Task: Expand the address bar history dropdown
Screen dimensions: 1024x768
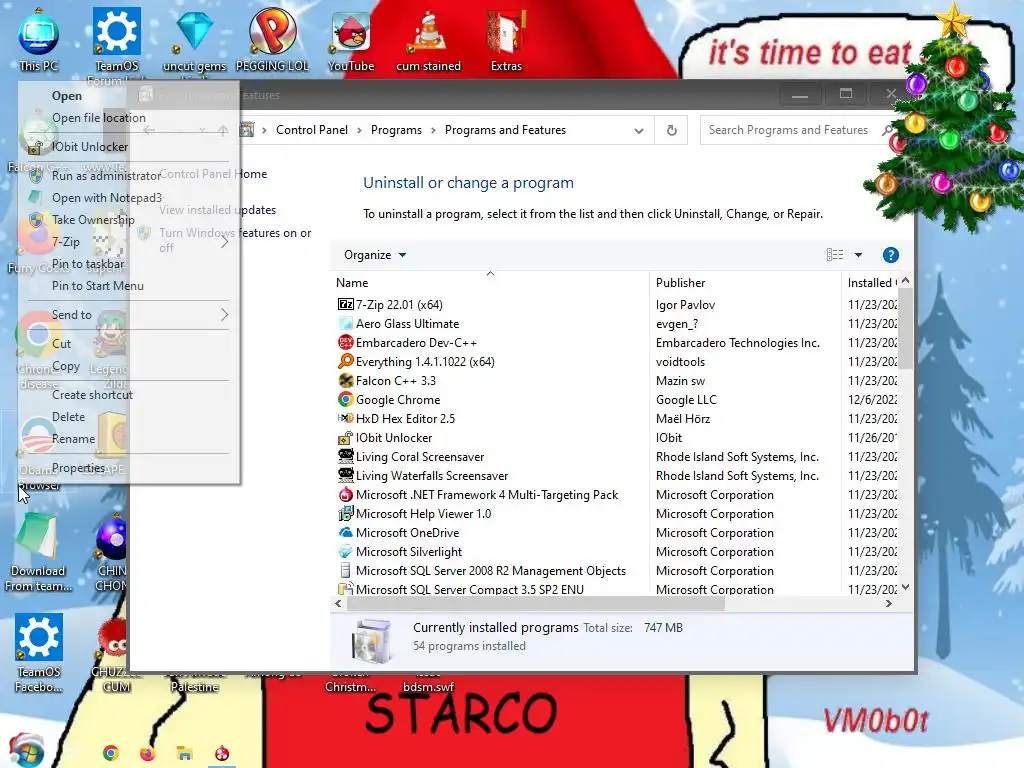Action: tap(639, 130)
